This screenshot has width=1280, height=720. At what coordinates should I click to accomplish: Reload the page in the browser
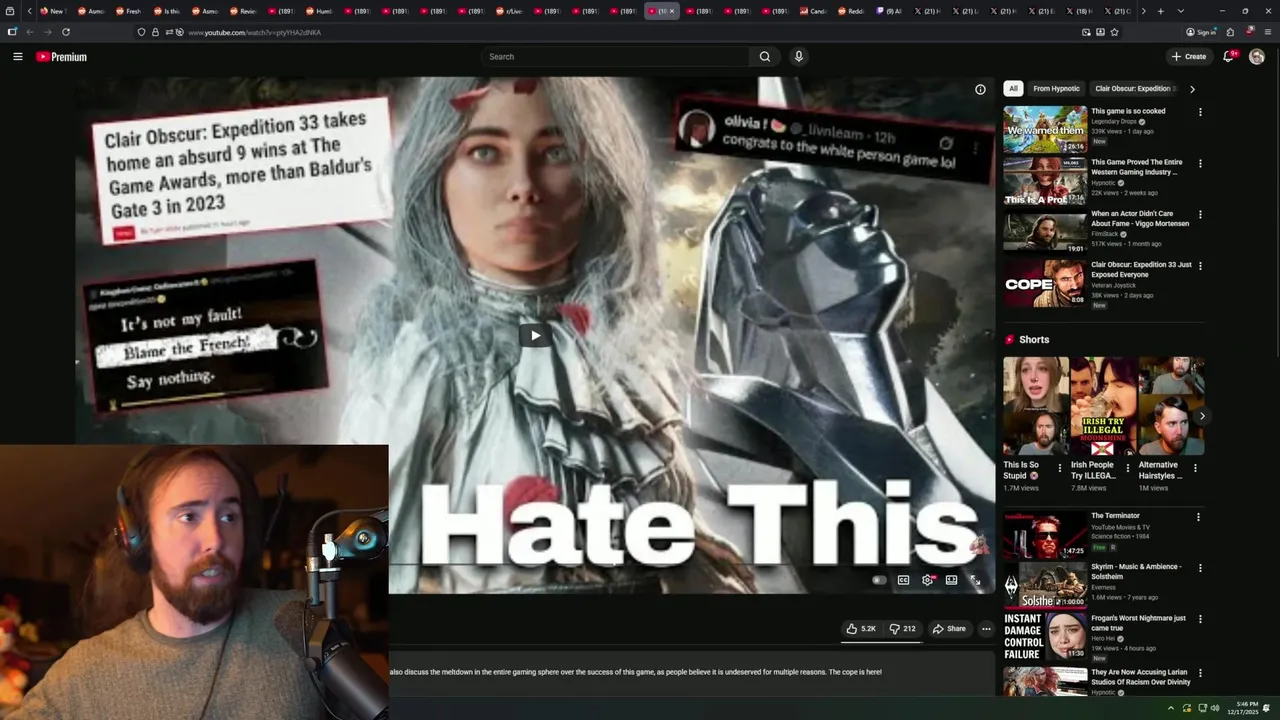(x=66, y=32)
